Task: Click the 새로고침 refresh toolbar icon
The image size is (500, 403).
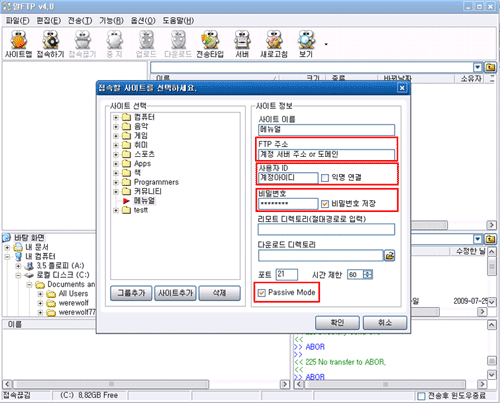Action: tap(274, 44)
